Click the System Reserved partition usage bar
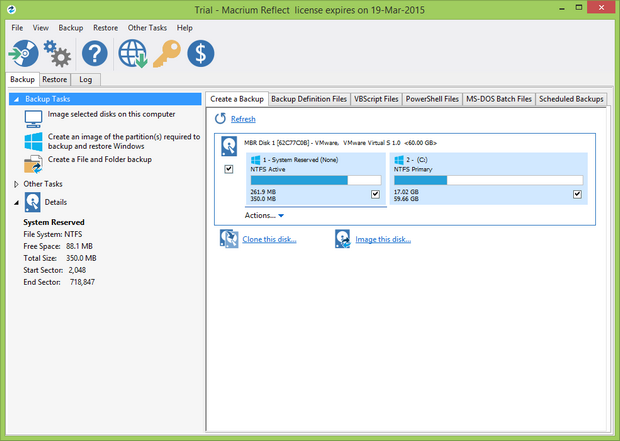 [x=316, y=180]
